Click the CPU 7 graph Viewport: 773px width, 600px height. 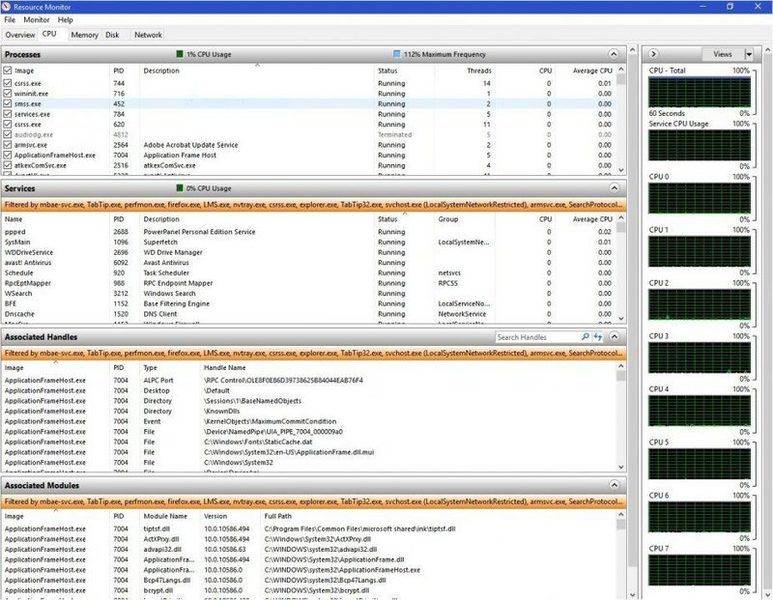[700, 570]
